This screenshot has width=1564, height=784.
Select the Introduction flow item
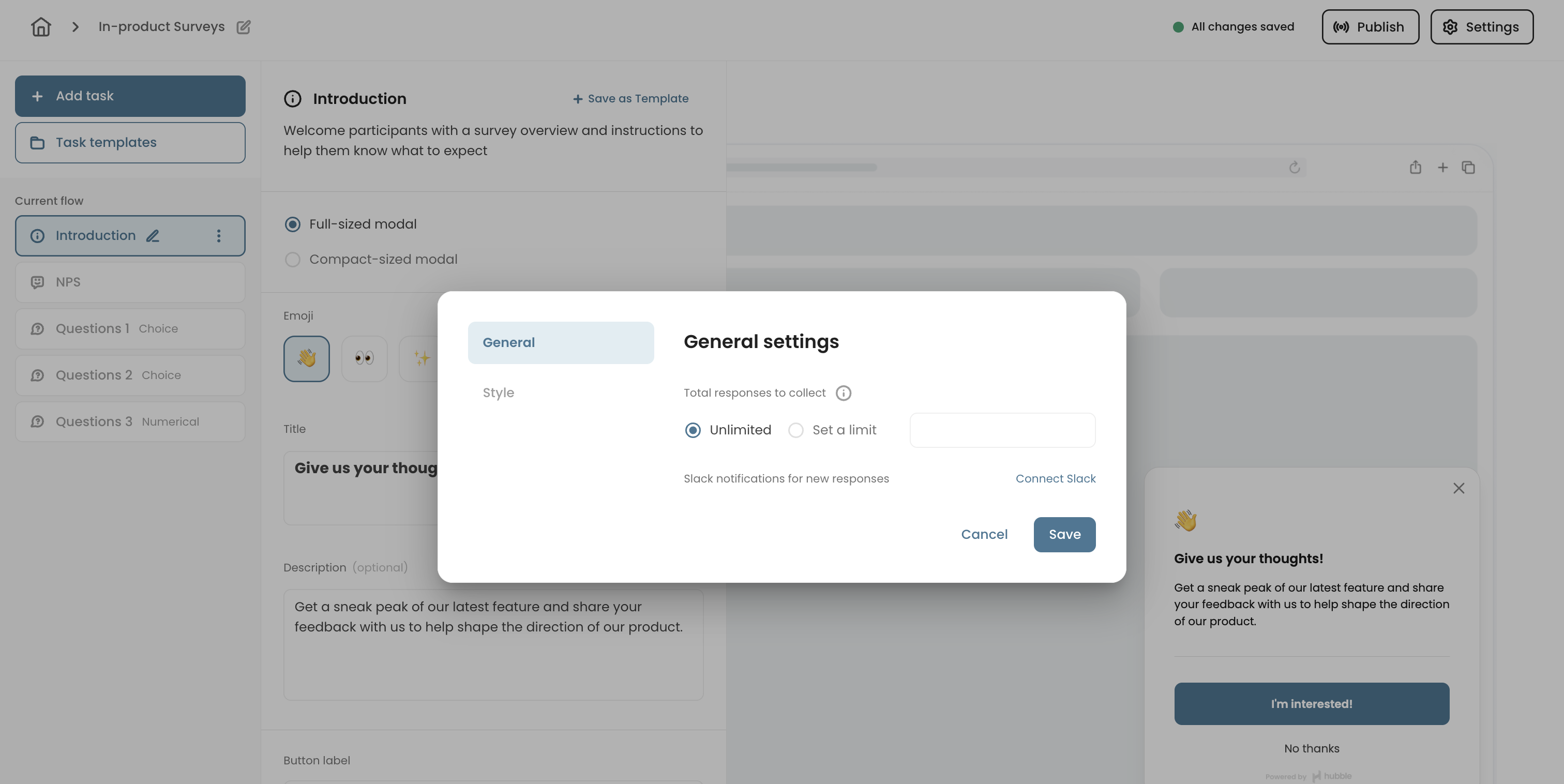[130, 236]
